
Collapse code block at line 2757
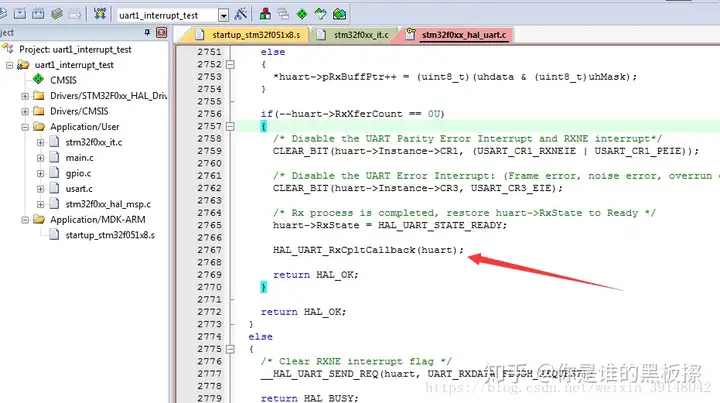(x=231, y=126)
